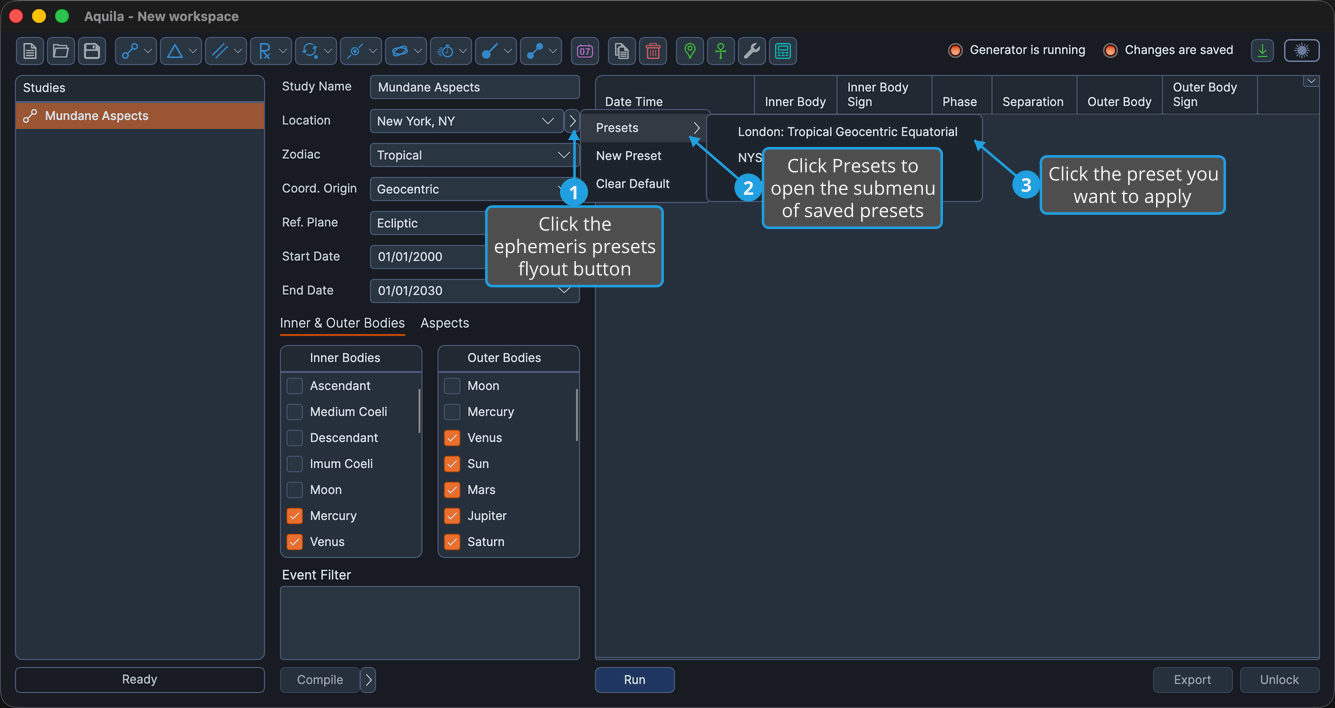
Task: Check the Ascendant inner body
Action: pyautogui.click(x=294, y=386)
